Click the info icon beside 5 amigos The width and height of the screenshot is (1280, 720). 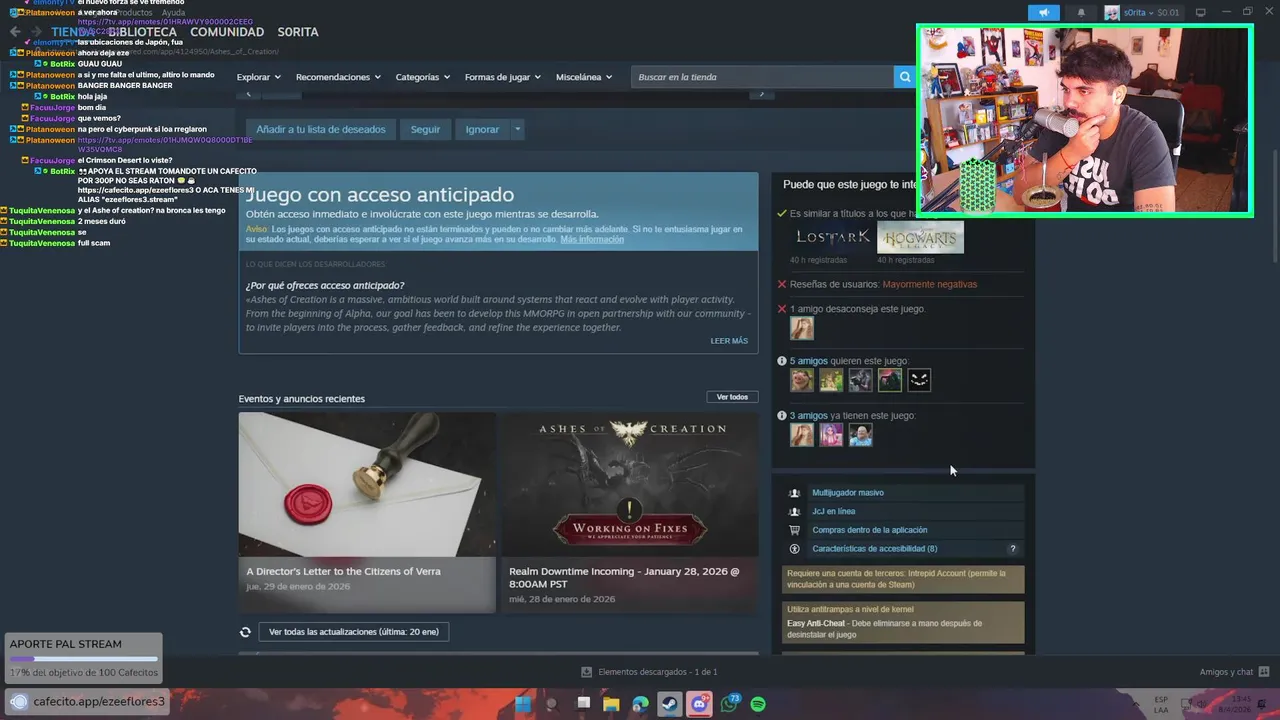[x=782, y=361]
